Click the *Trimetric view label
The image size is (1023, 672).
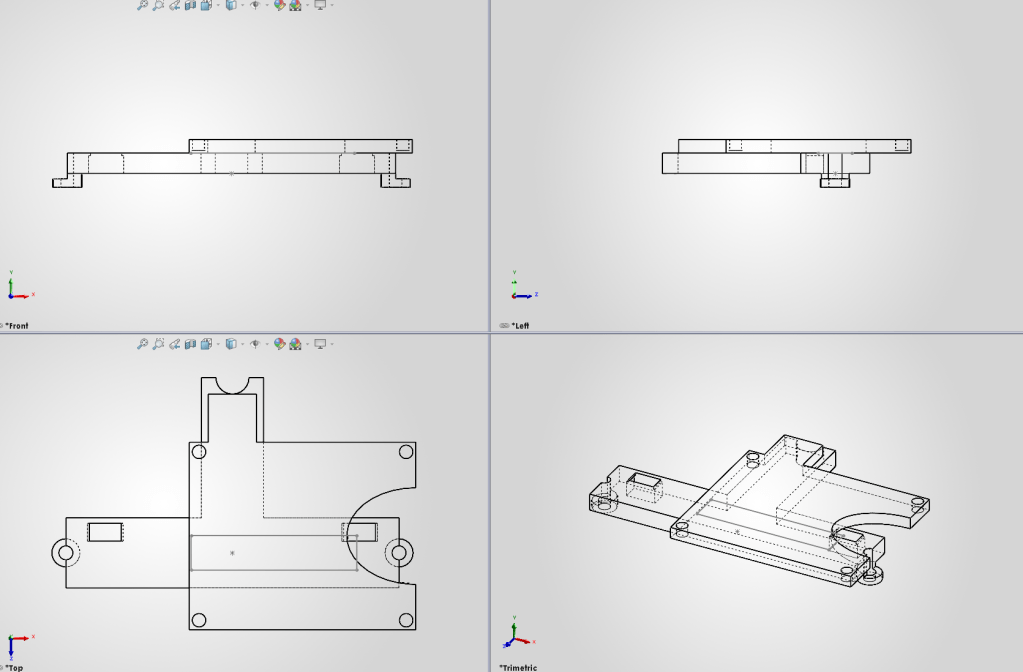[x=521, y=667]
